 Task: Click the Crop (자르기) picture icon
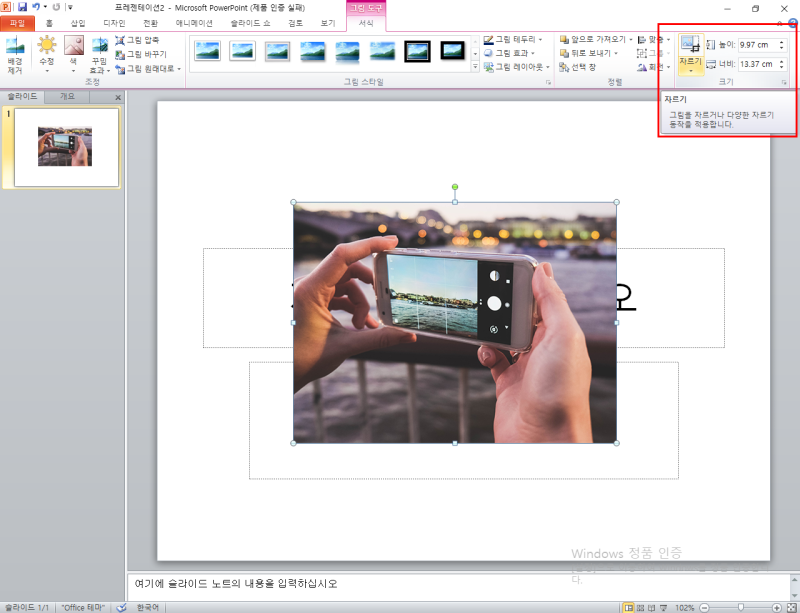click(x=691, y=44)
